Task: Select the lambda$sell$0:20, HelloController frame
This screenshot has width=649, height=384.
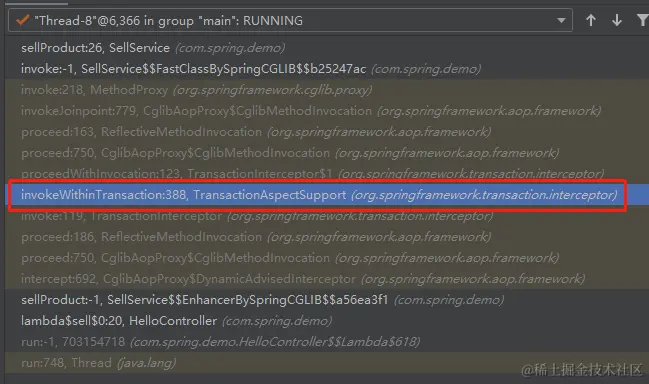Action: [x=327, y=321]
